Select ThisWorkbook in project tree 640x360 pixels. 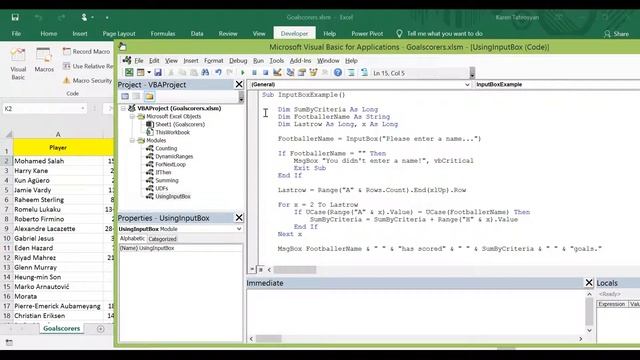(x=172, y=132)
